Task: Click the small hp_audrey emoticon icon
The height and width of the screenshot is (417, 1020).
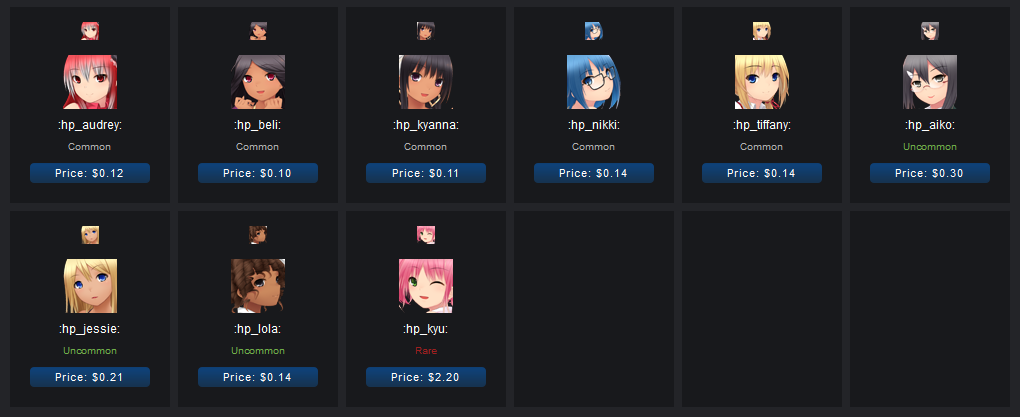Action: (90, 31)
